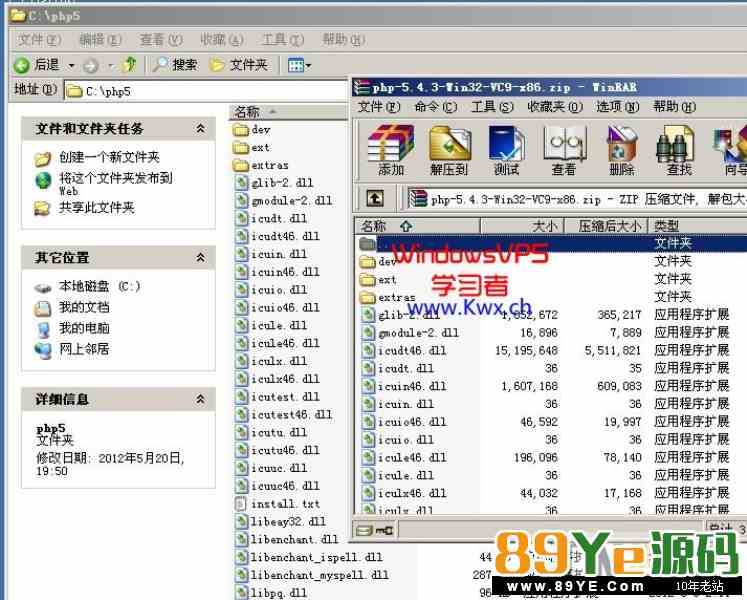Click WinRAR Test (测试) icon
The height and width of the screenshot is (600, 747).
506,150
